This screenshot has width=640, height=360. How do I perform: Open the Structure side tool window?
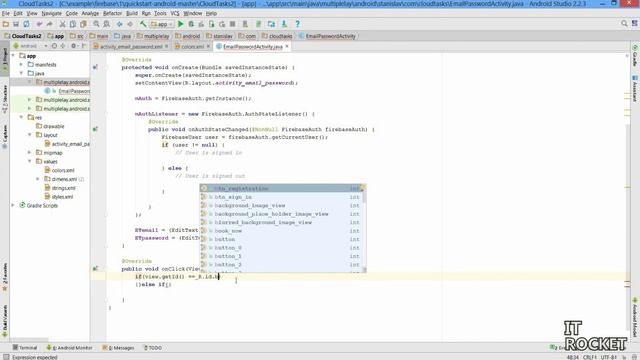(5, 99)
